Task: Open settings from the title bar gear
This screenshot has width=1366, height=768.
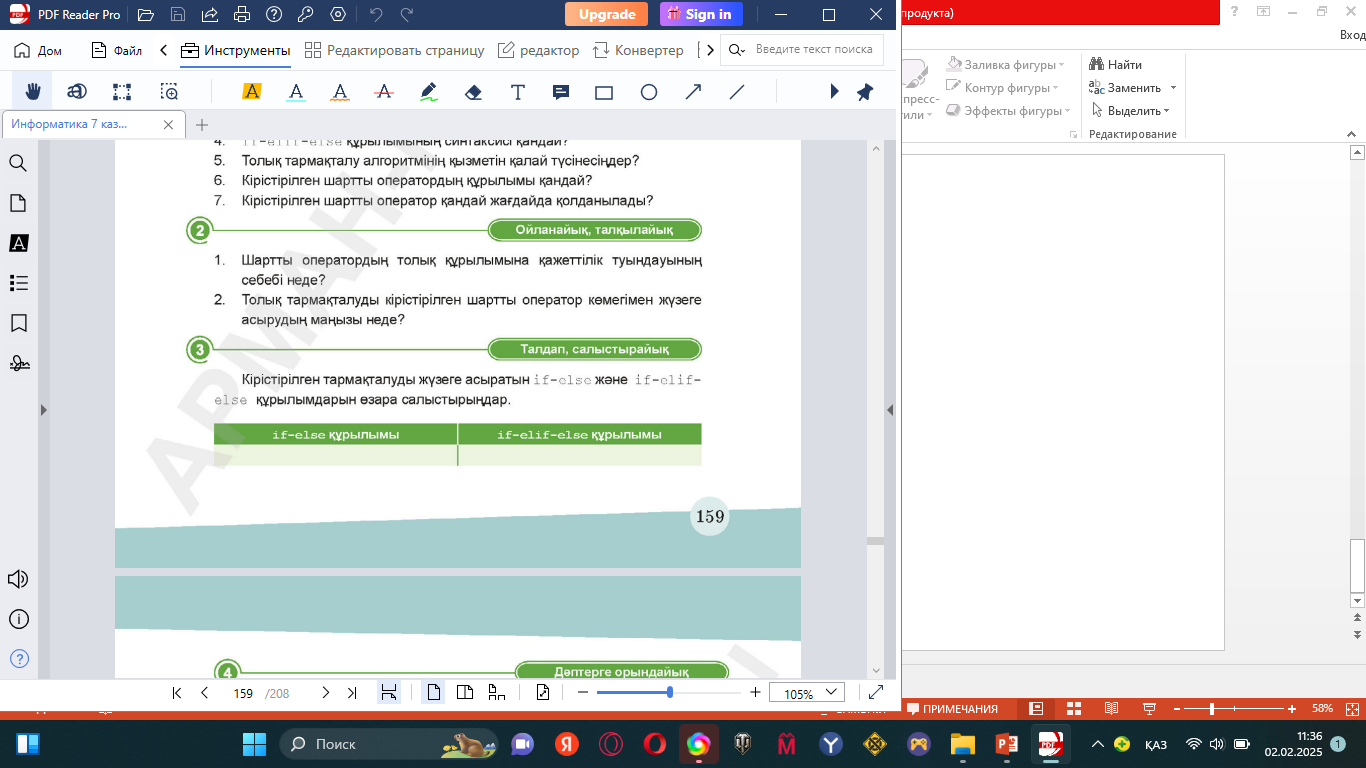Action: tap(337, 15)
